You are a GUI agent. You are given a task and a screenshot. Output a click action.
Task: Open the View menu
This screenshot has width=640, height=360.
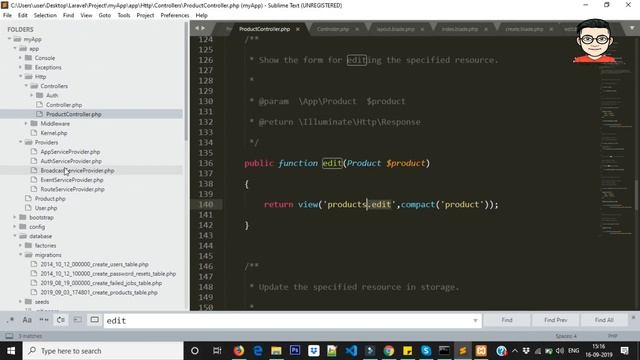86,15
